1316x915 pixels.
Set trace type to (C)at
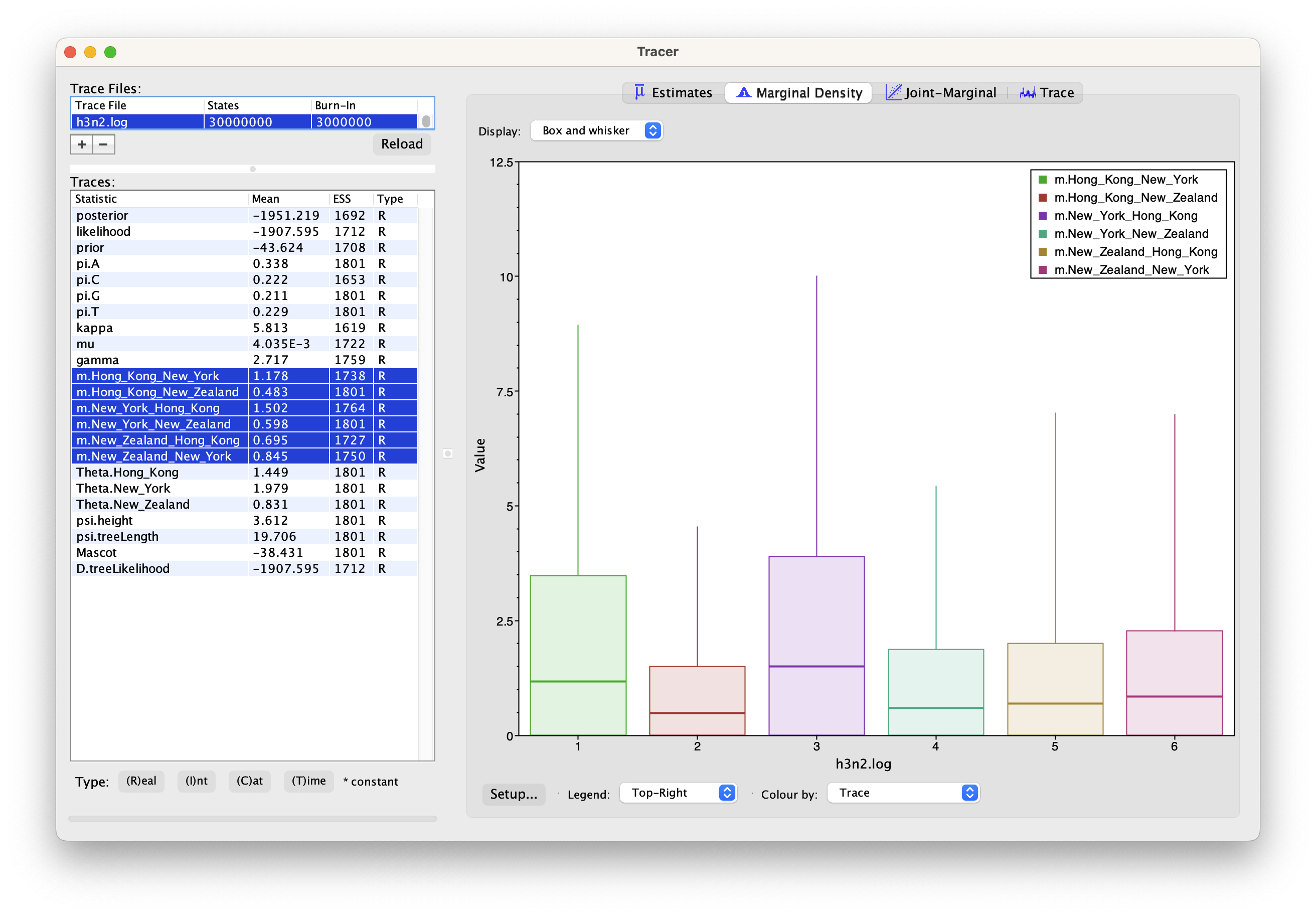[249, 781]
